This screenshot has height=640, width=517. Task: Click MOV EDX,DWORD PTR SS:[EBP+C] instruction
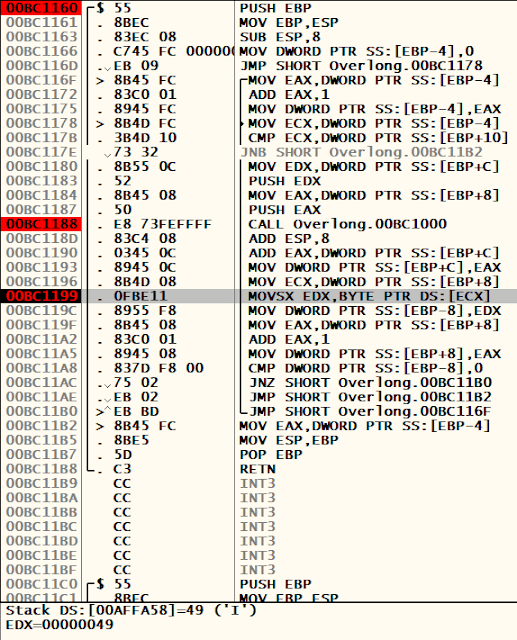point(374,167)
